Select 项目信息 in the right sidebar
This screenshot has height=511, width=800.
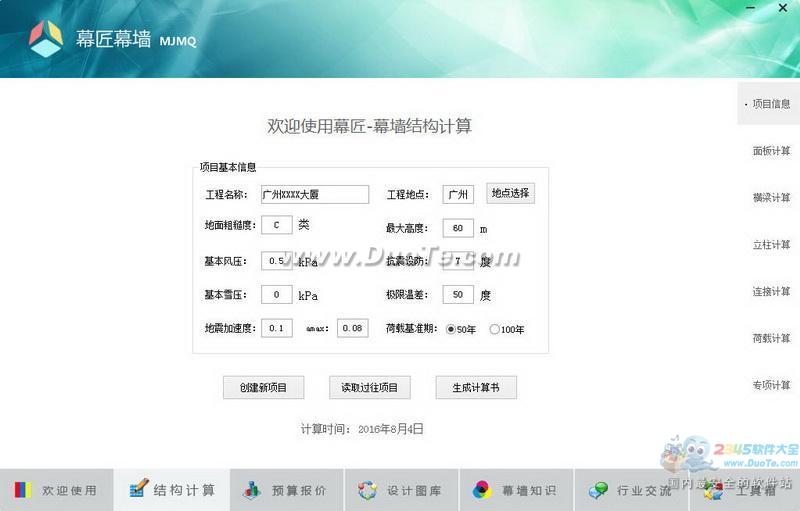[x=768, y=104]
